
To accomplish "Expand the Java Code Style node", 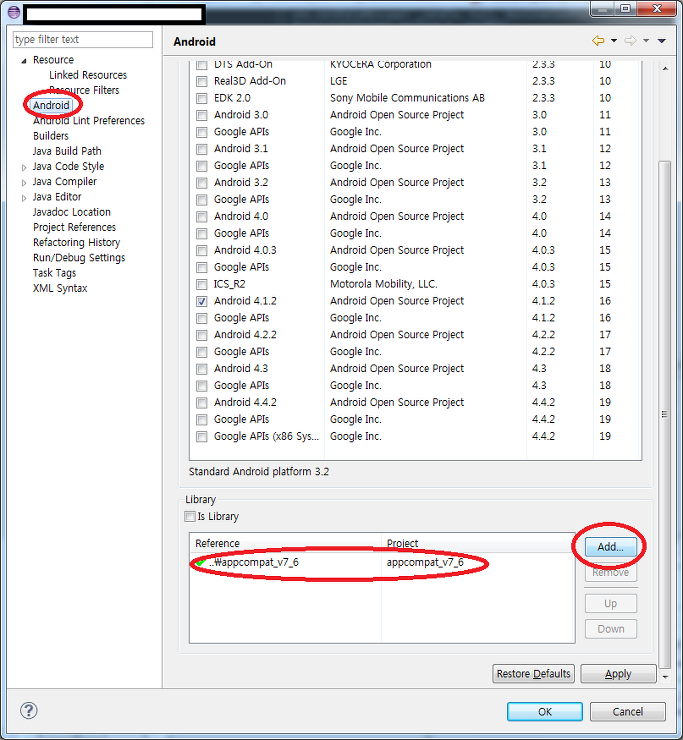I will coord(24,168).
